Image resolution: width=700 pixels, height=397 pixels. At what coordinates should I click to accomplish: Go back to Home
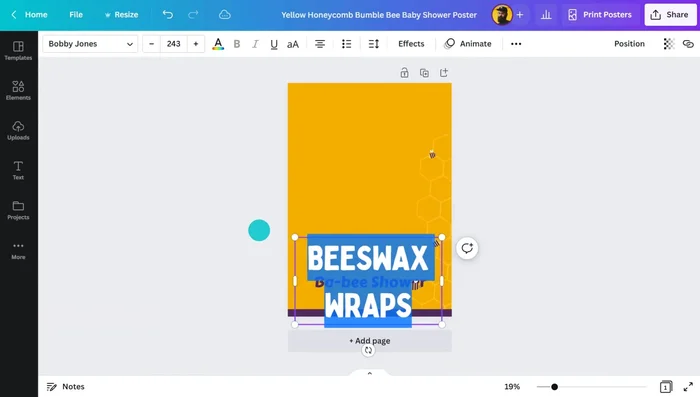(x=29, y=15)
